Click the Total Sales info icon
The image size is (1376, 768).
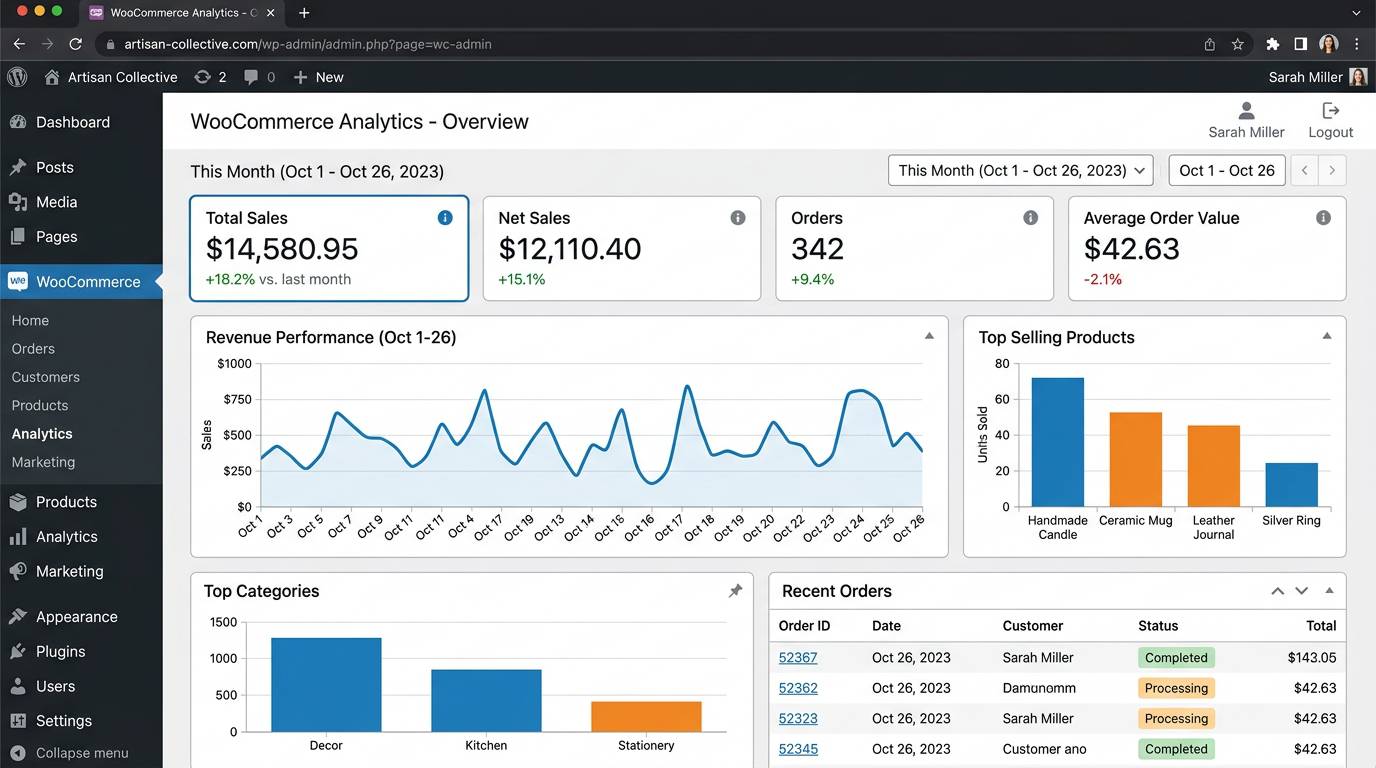[x=445, y=218]
